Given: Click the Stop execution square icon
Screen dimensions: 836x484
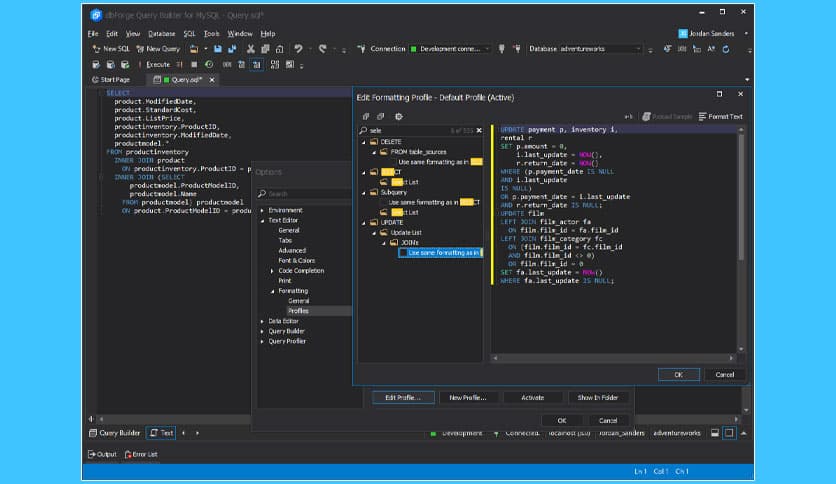Looking at the screenshot, I should 194,64.
